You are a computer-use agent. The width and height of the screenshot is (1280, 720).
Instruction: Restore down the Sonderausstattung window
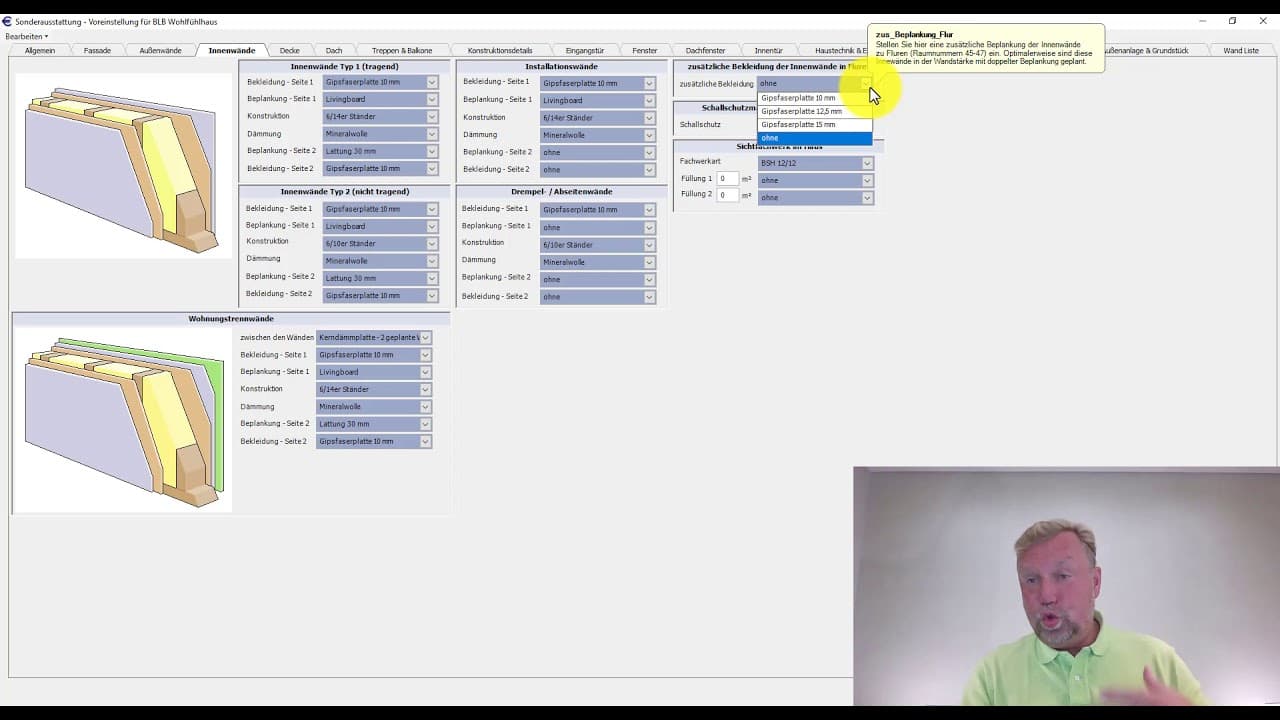click(1232, 21)
